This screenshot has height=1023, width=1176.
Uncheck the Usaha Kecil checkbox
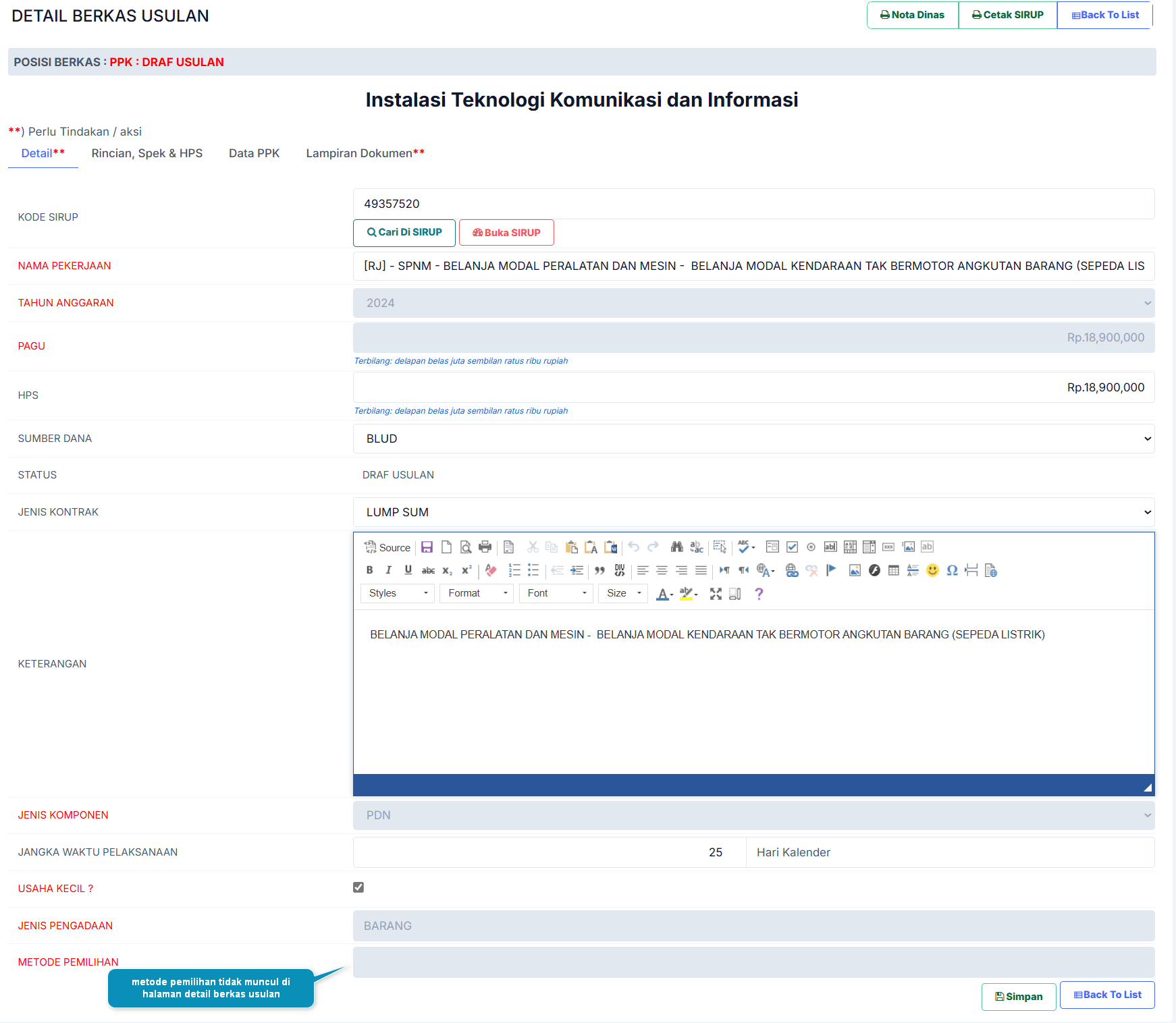[x=358, y=887]
